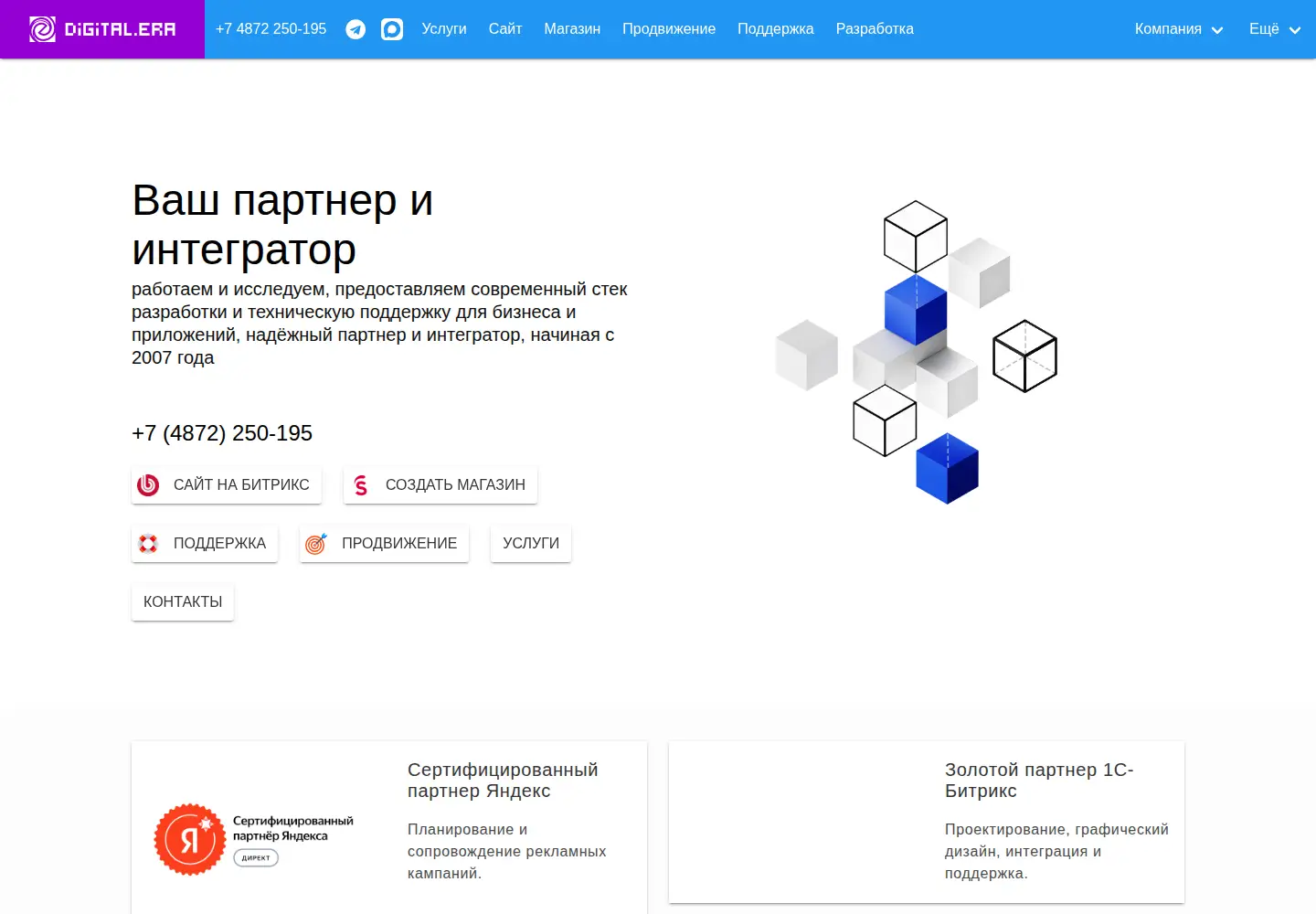Viewport: 1316px width, 914px height.
Task: Click the ПРОДВИЖЕНИЕ button
Action: 384,544
